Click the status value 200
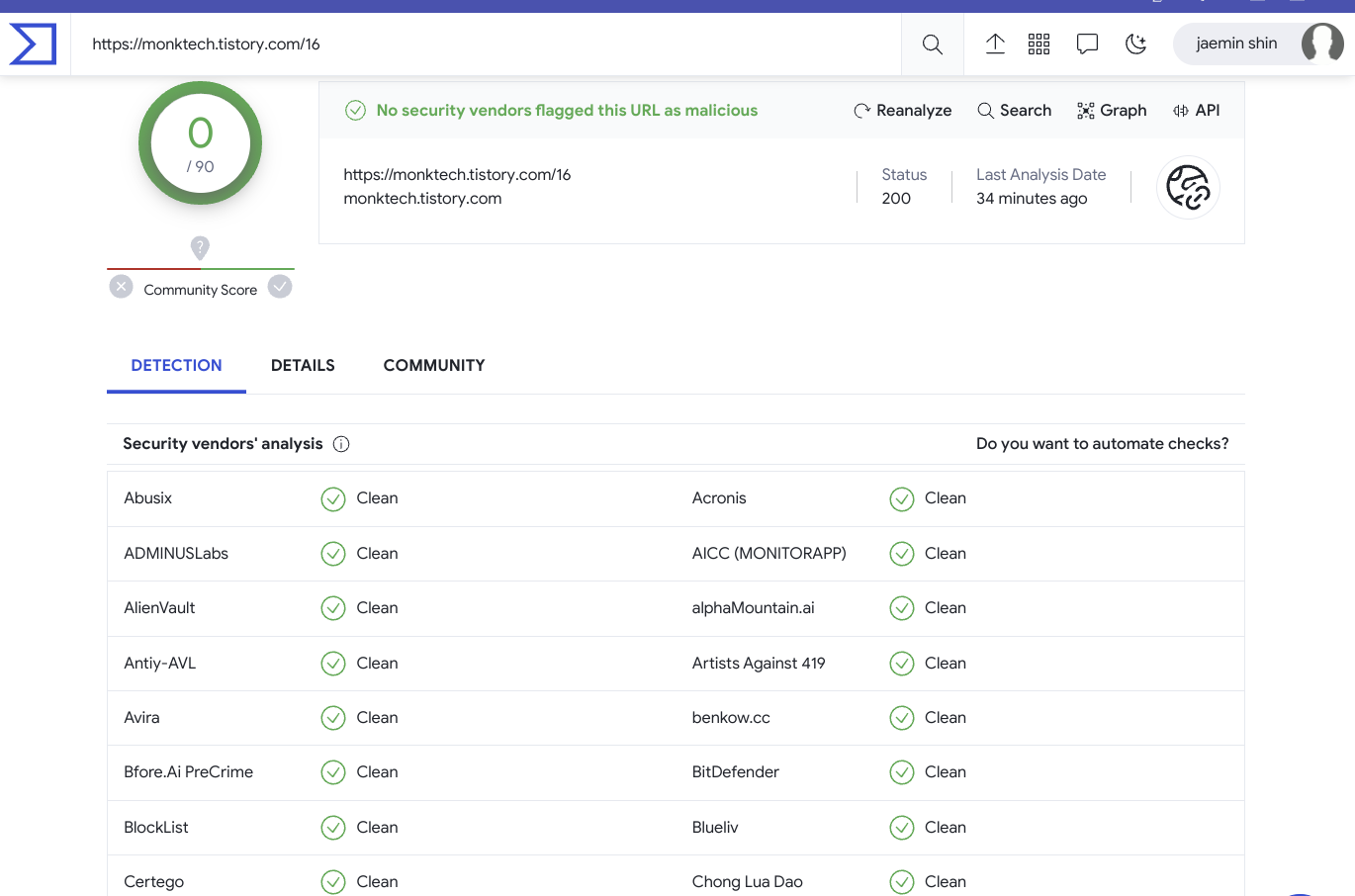Image resolution: width=1355 pixels, height=896 pixels. tap(896, 199)
